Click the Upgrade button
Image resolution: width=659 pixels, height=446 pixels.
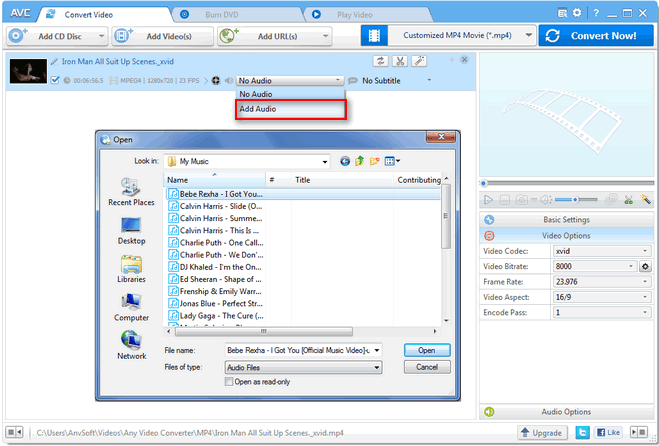(x=542, y=433)
